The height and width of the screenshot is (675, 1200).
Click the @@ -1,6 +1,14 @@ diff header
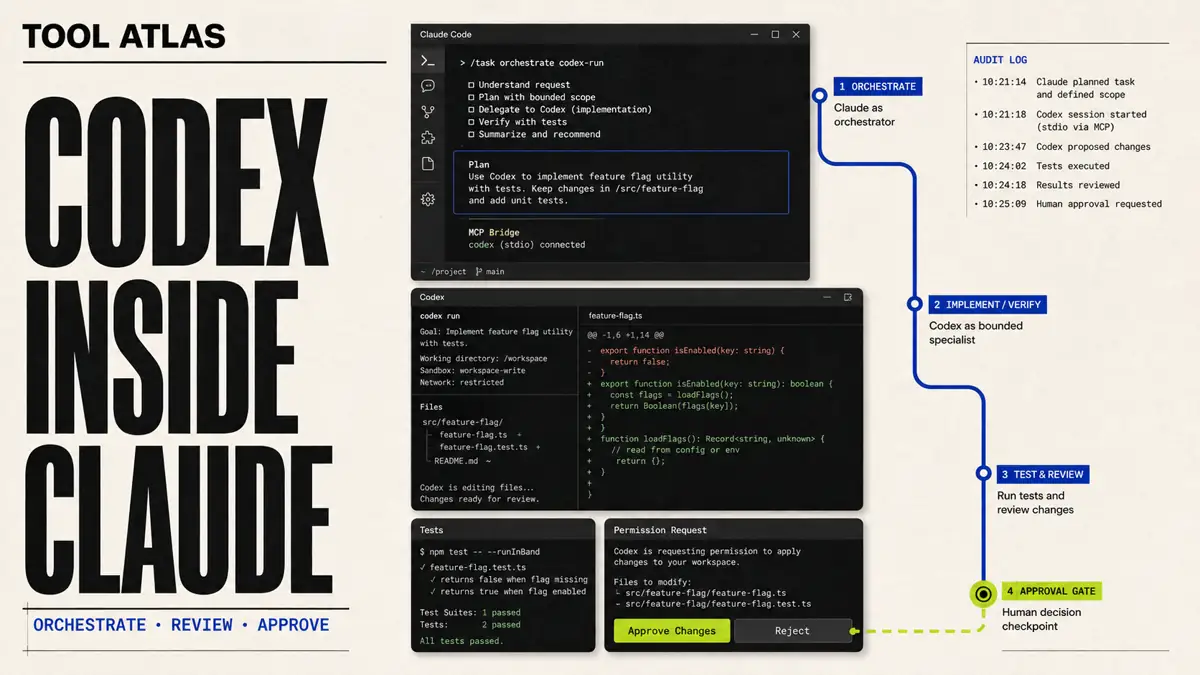coord(626,335)
